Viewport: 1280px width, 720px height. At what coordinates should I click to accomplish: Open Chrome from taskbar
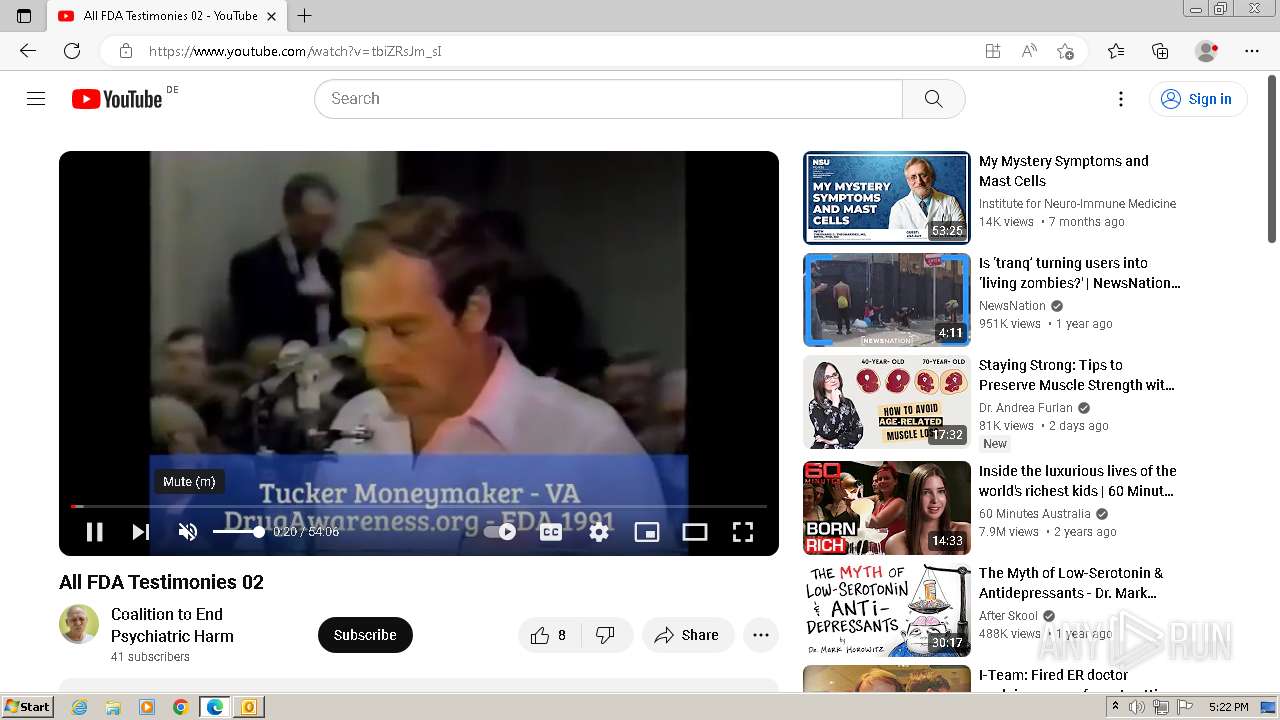pyautogui.click(x=181, y=707)
